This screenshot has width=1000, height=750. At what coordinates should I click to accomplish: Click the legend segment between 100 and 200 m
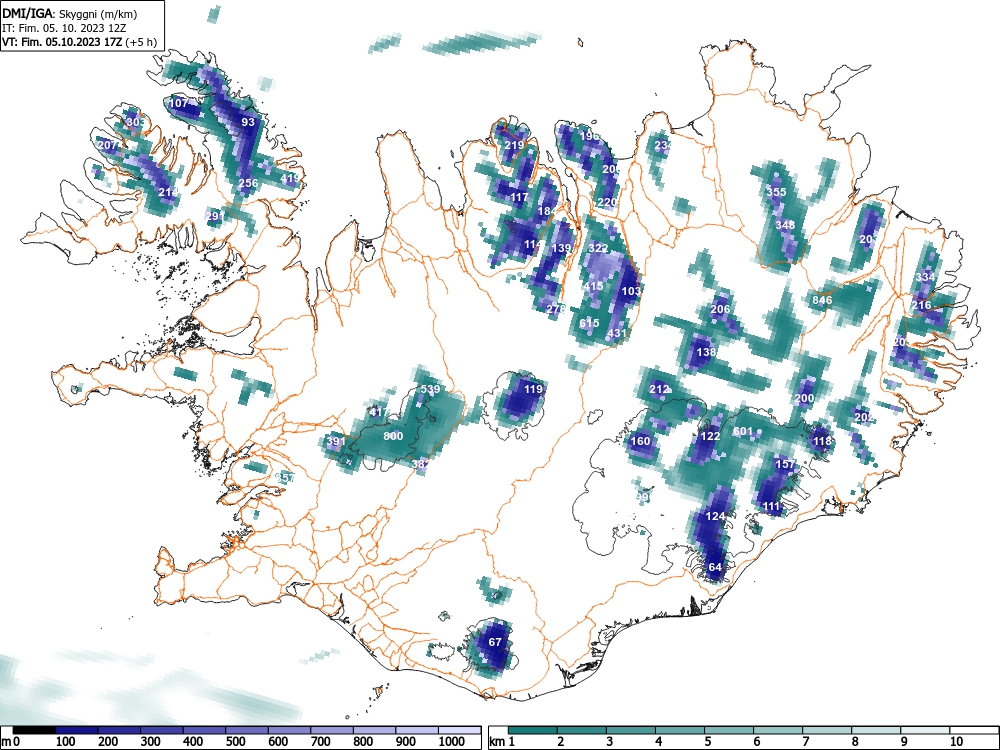[77, 730]
